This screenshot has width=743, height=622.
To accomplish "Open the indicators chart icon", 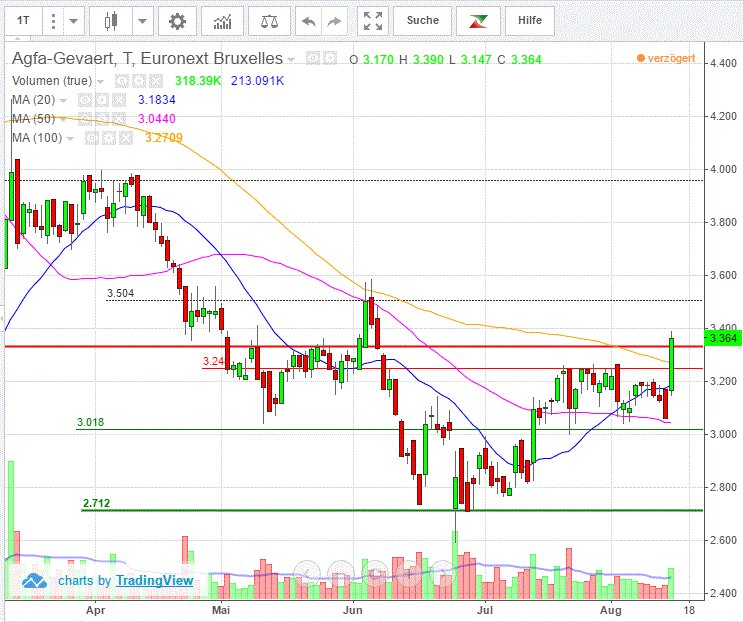I will [x=224, y=21].
